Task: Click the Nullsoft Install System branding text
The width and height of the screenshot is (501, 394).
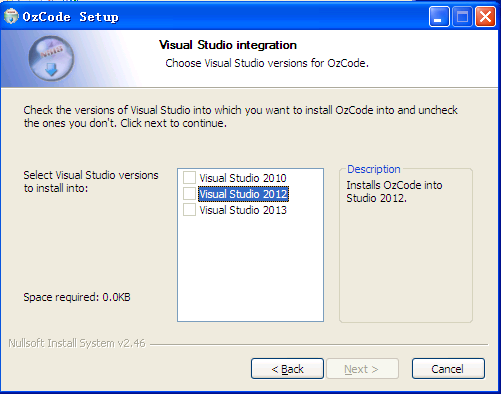Action: [77, 343]
